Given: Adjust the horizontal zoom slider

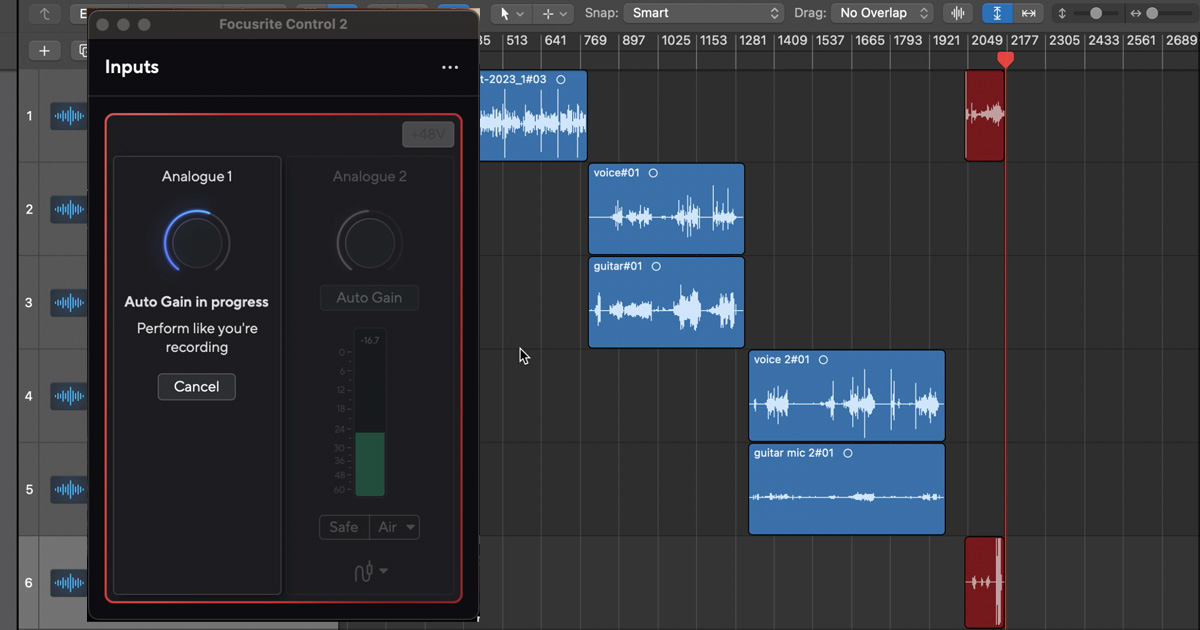Looking at the screenshot, I should click(x=1153, y=13).
